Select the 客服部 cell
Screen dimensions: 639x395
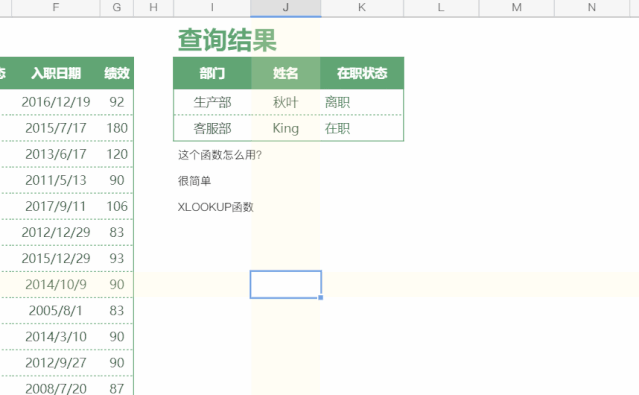(212, 128)
